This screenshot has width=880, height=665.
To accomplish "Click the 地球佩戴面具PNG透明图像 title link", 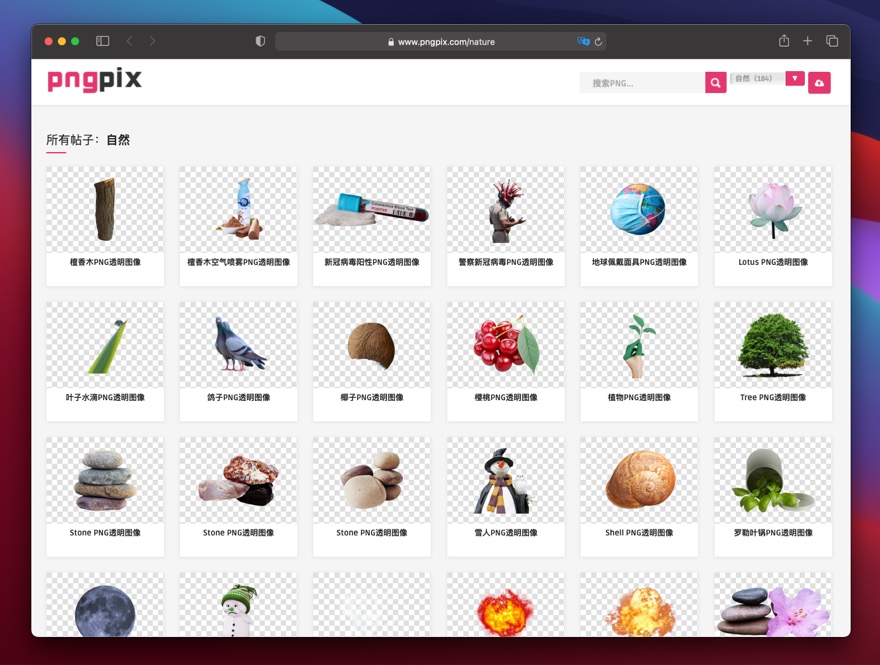I will coord(639,262).
